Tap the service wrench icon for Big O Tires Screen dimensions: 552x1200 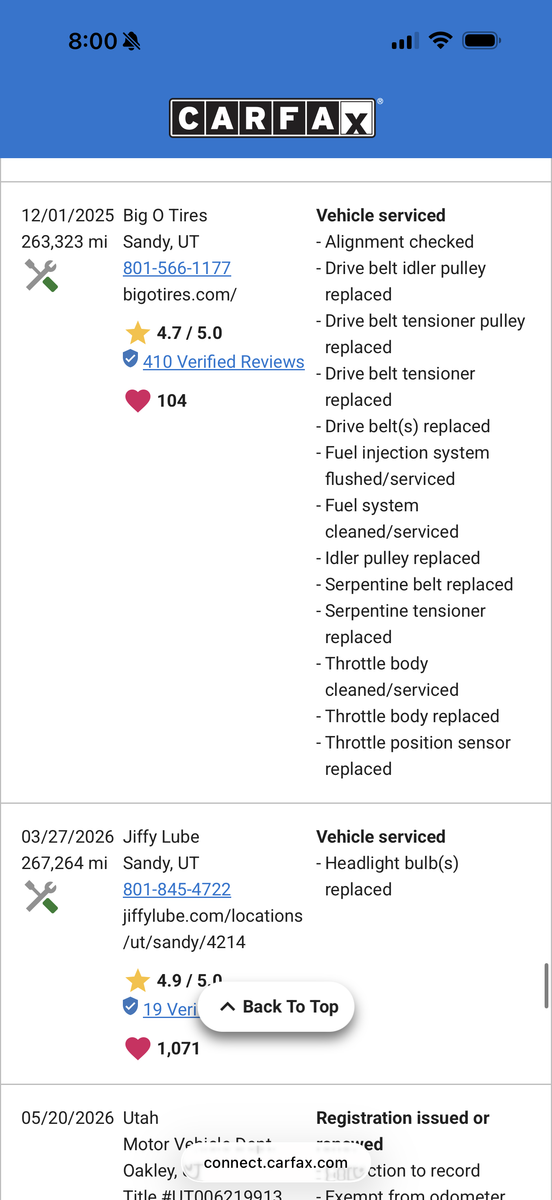(x=41, y=275)
